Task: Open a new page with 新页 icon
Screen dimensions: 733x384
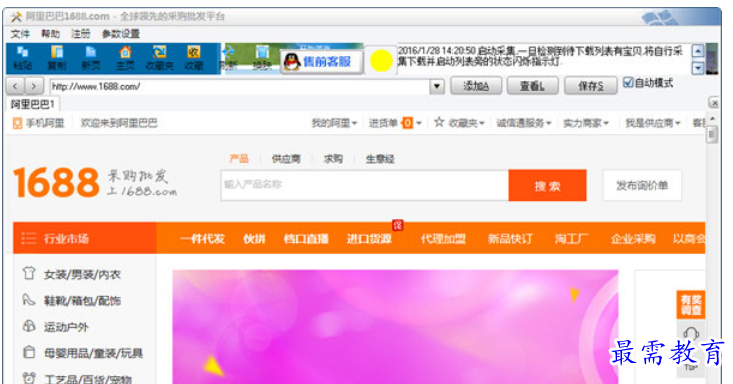Action: (91, 58)
